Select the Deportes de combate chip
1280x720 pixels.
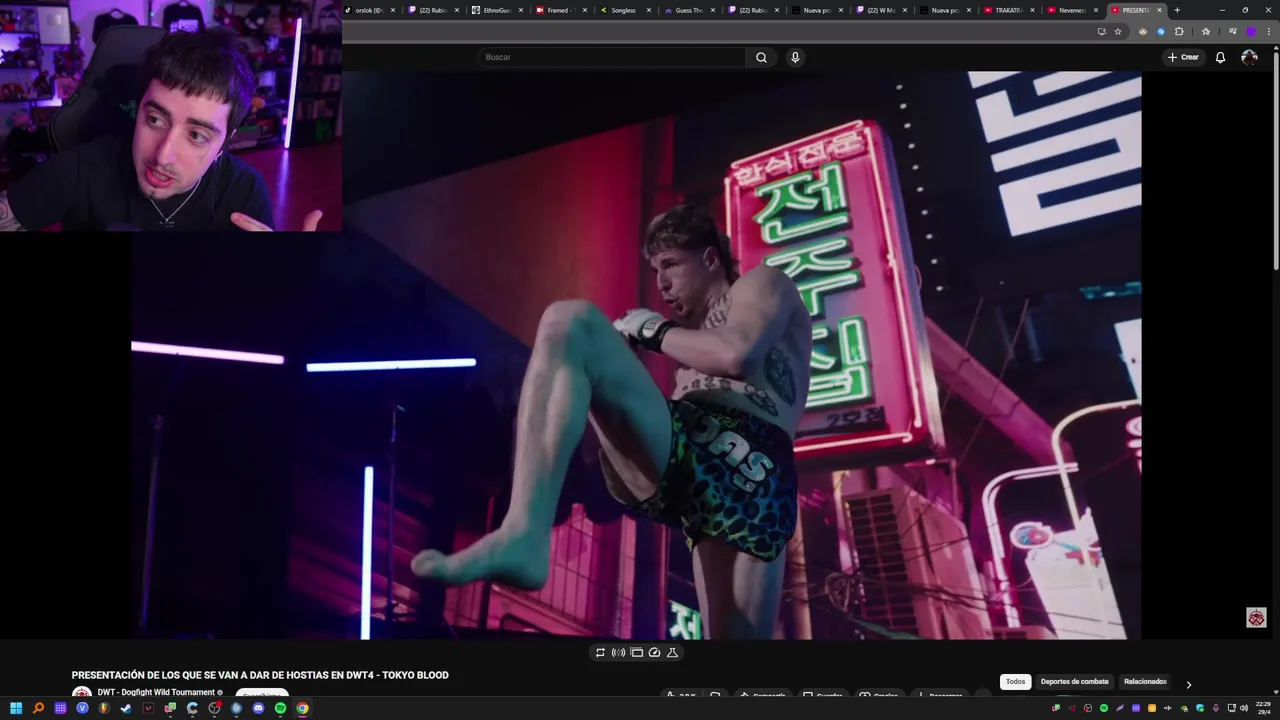[1074, 682]
